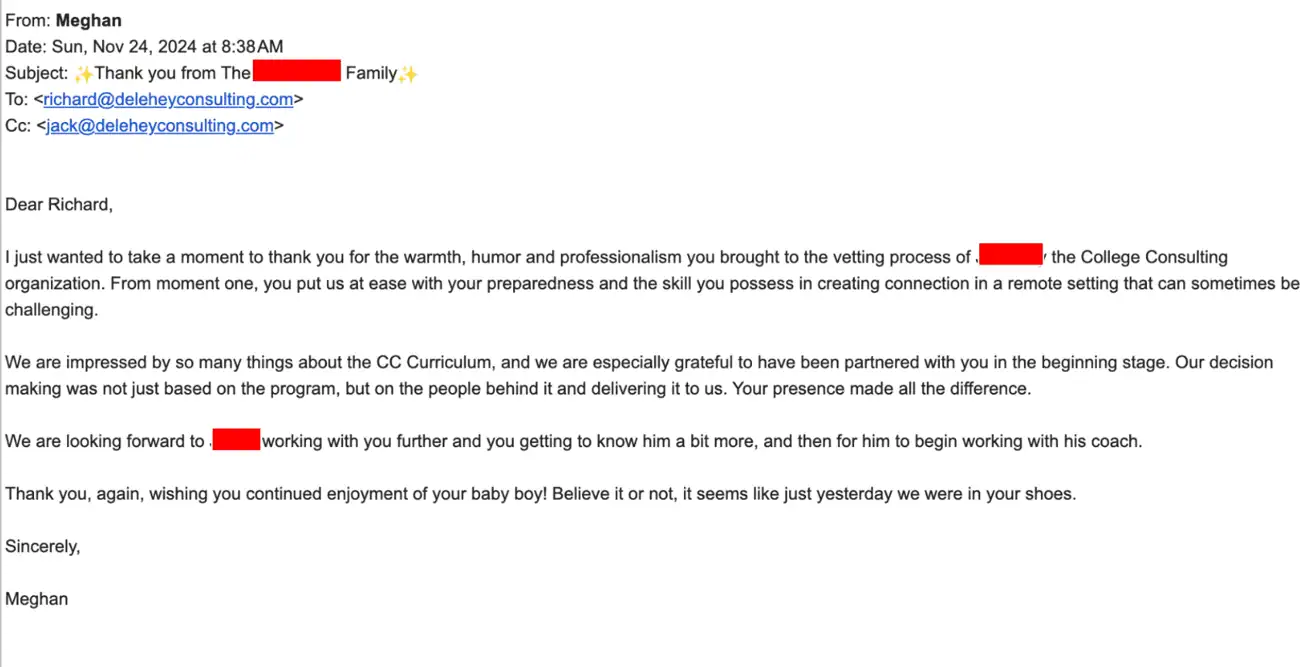Click the Meghan signature at the bottom
This screenshot has width=1300, height=667.
coord(37,599)
